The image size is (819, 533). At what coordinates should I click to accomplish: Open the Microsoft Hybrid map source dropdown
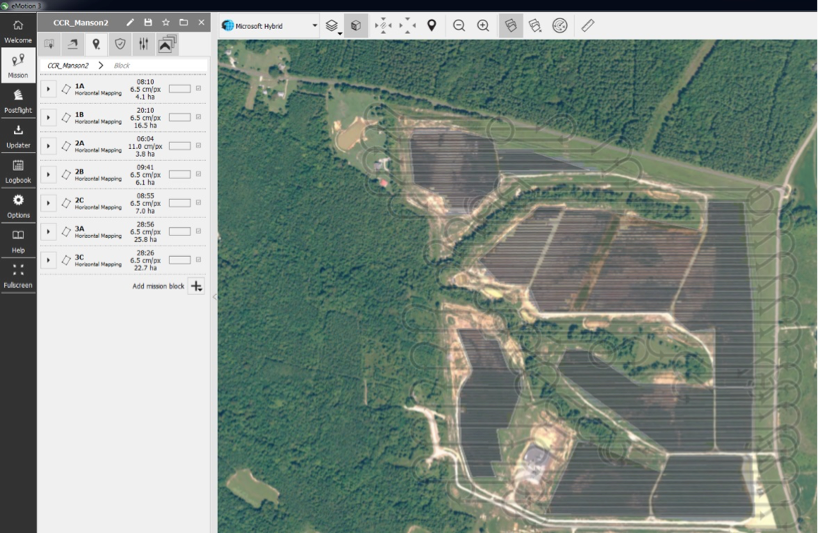click(270, 26)
